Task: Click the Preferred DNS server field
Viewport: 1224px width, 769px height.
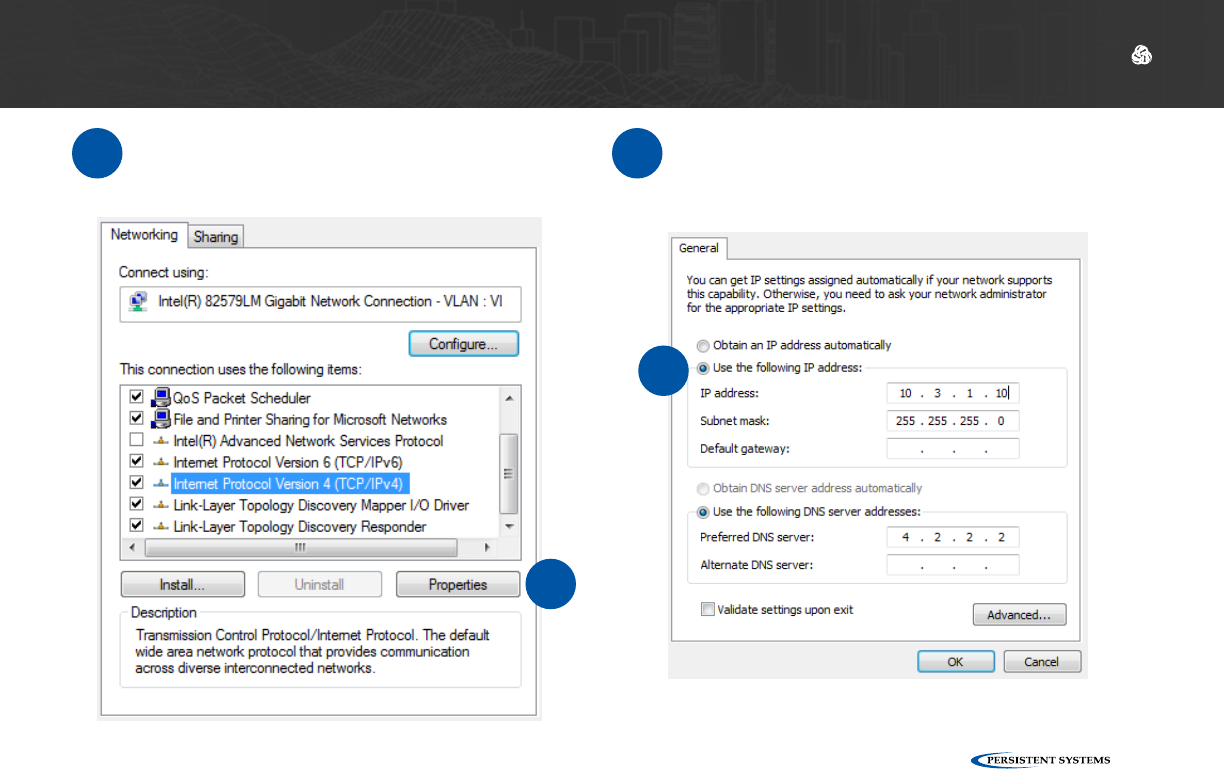Action: (x=953, y=537)
